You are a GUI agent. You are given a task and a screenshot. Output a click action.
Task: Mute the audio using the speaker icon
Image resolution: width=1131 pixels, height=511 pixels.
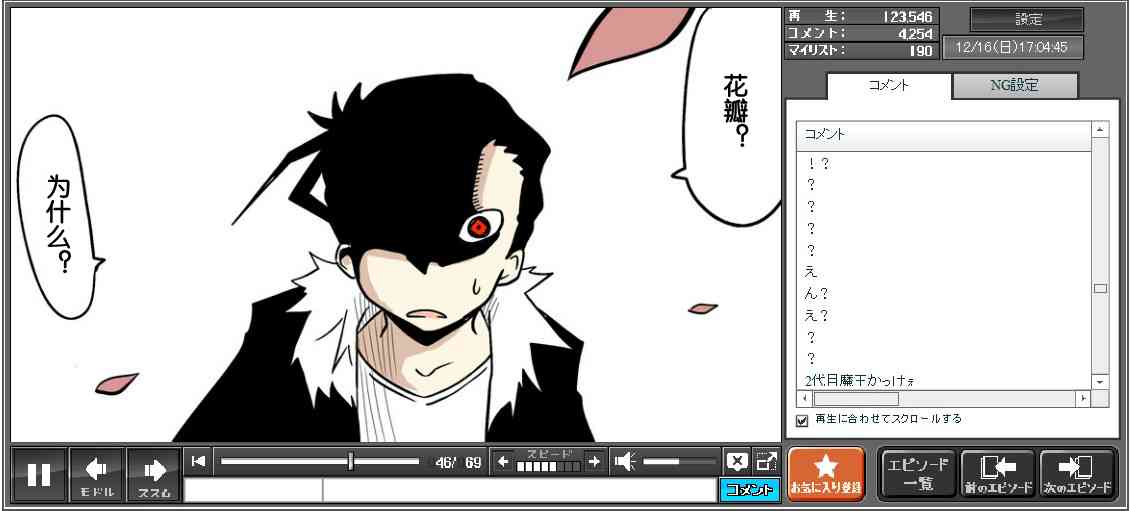(625, 461)
